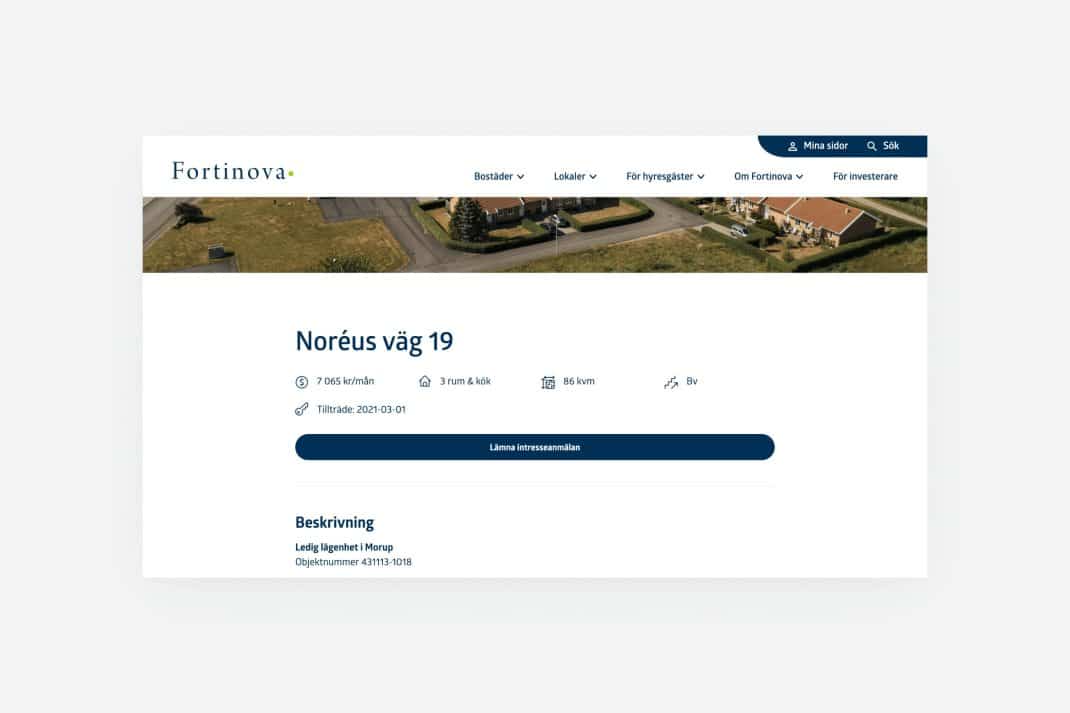1070x713 pixels.
Task: Expand the Lokaler dropdown menu
Action: 575,176
